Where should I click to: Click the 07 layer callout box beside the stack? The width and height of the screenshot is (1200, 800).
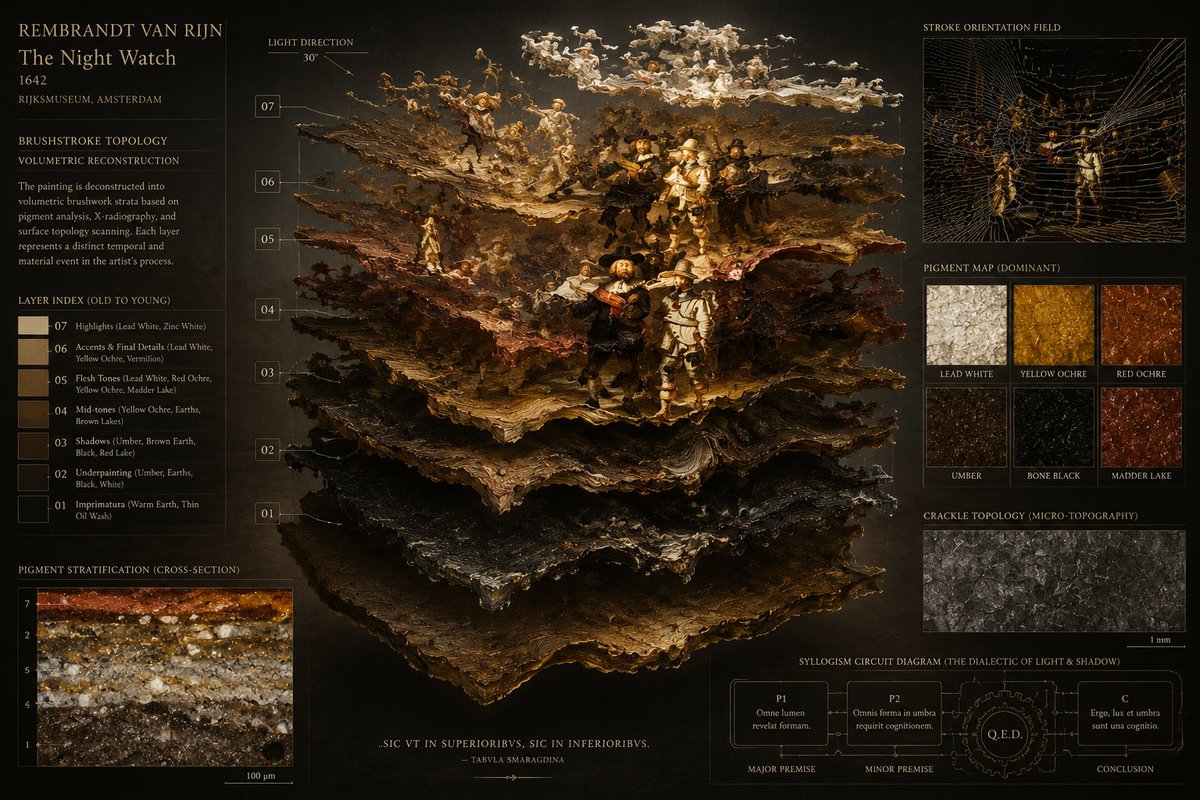click(x=267, y=106)
